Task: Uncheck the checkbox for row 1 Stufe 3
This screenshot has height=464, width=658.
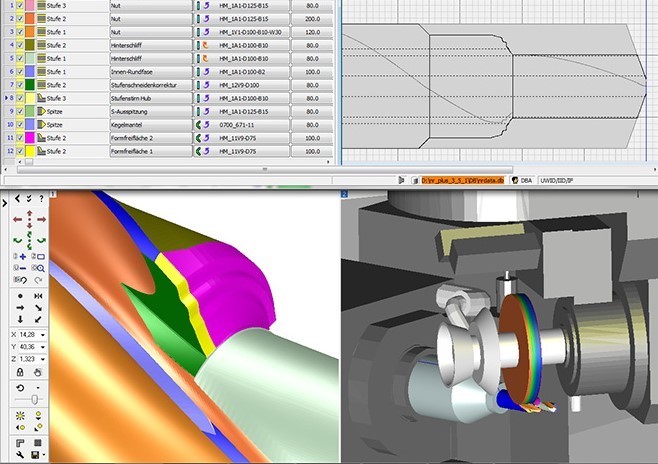Action: 20,6
